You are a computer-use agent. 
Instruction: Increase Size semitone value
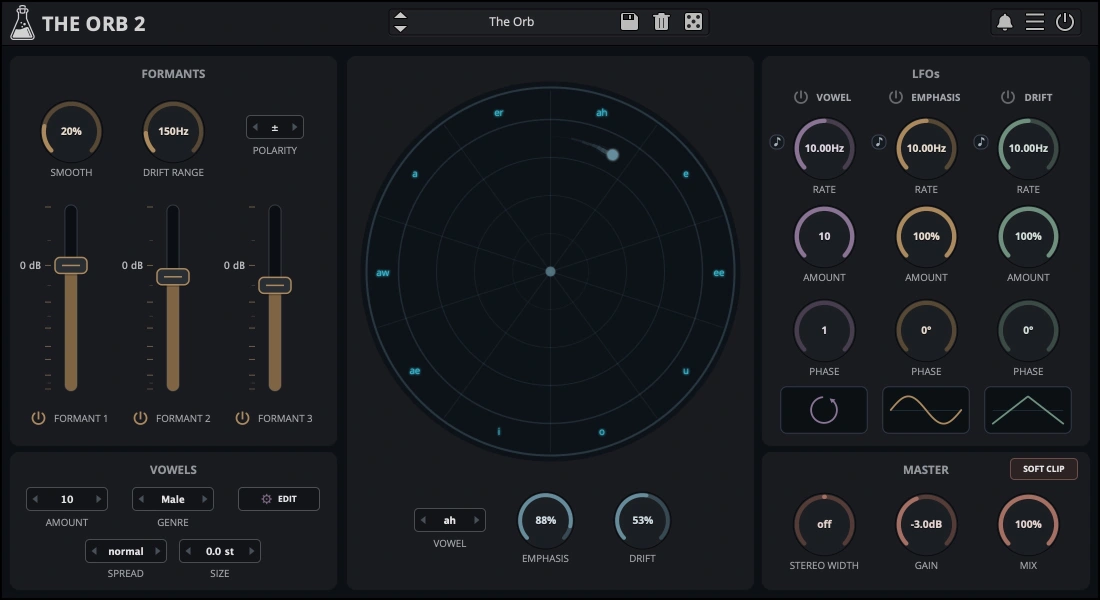coord(252,551)
